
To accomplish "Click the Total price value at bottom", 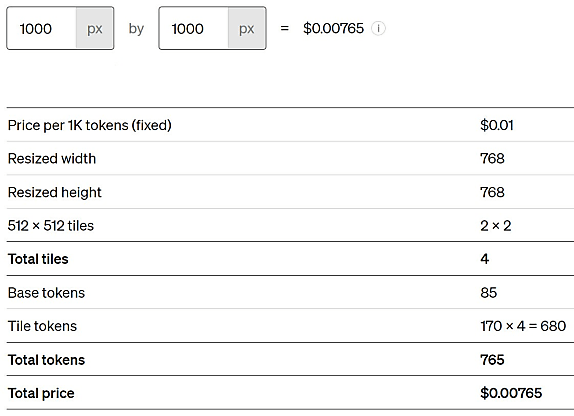I will point(511,393).
